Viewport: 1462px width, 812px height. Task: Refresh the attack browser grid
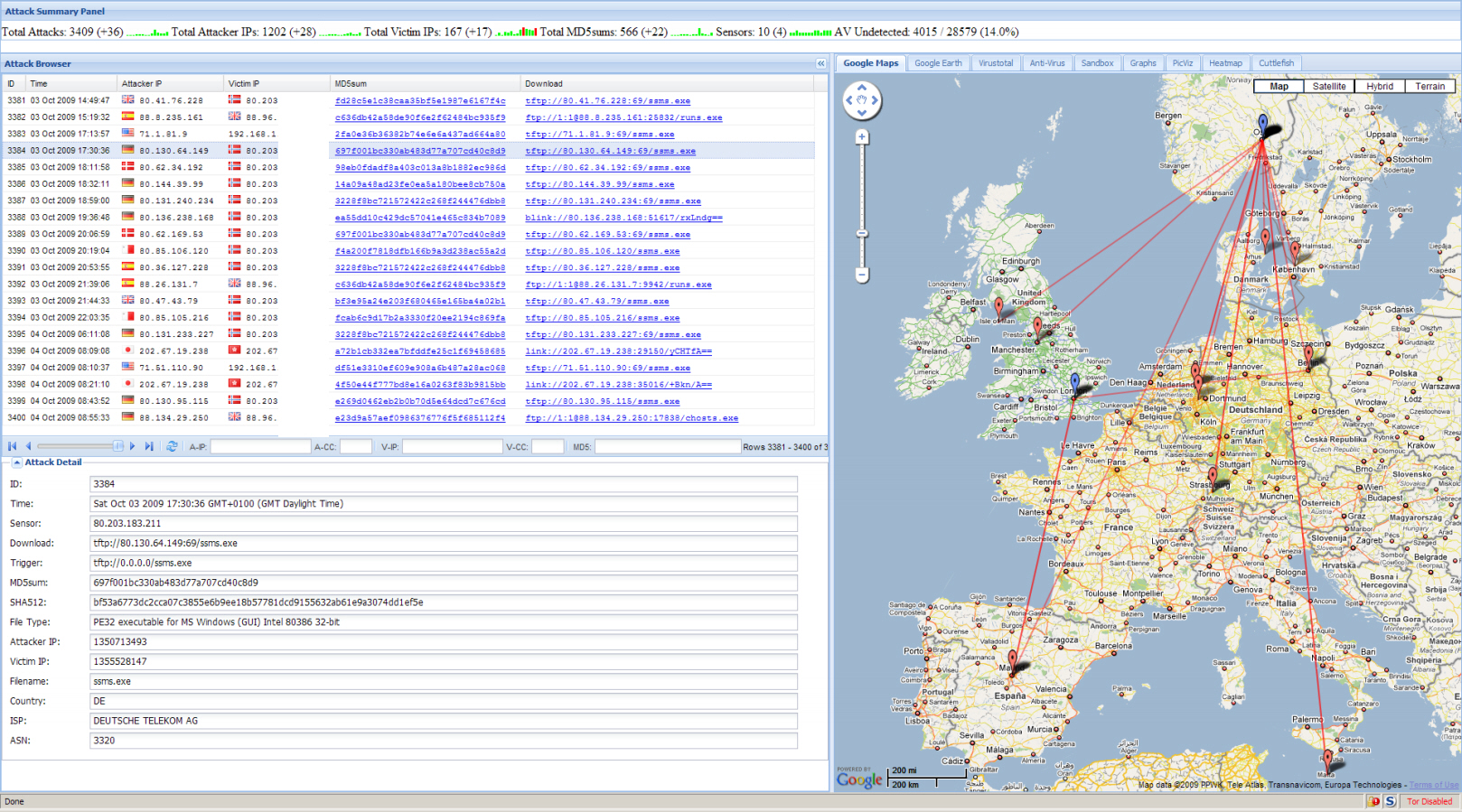pyautogui.click(x=172, y=446)
